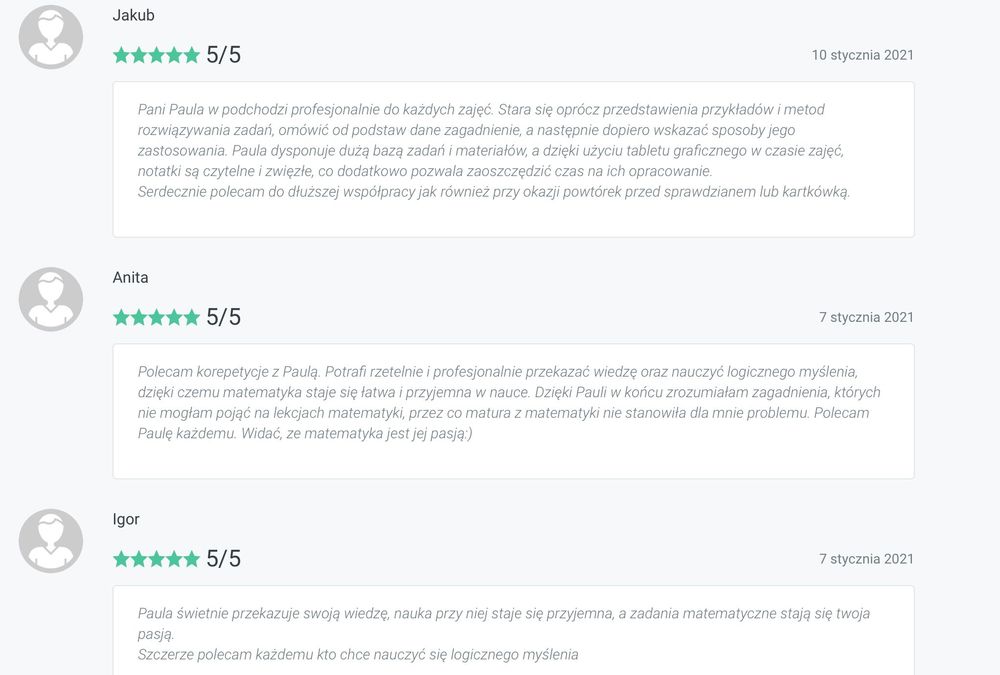This screenshot has width=1000, height=675.
Task: Click the reviewer name Jakub
Action: pyautogui.click(x=133, y=15)
